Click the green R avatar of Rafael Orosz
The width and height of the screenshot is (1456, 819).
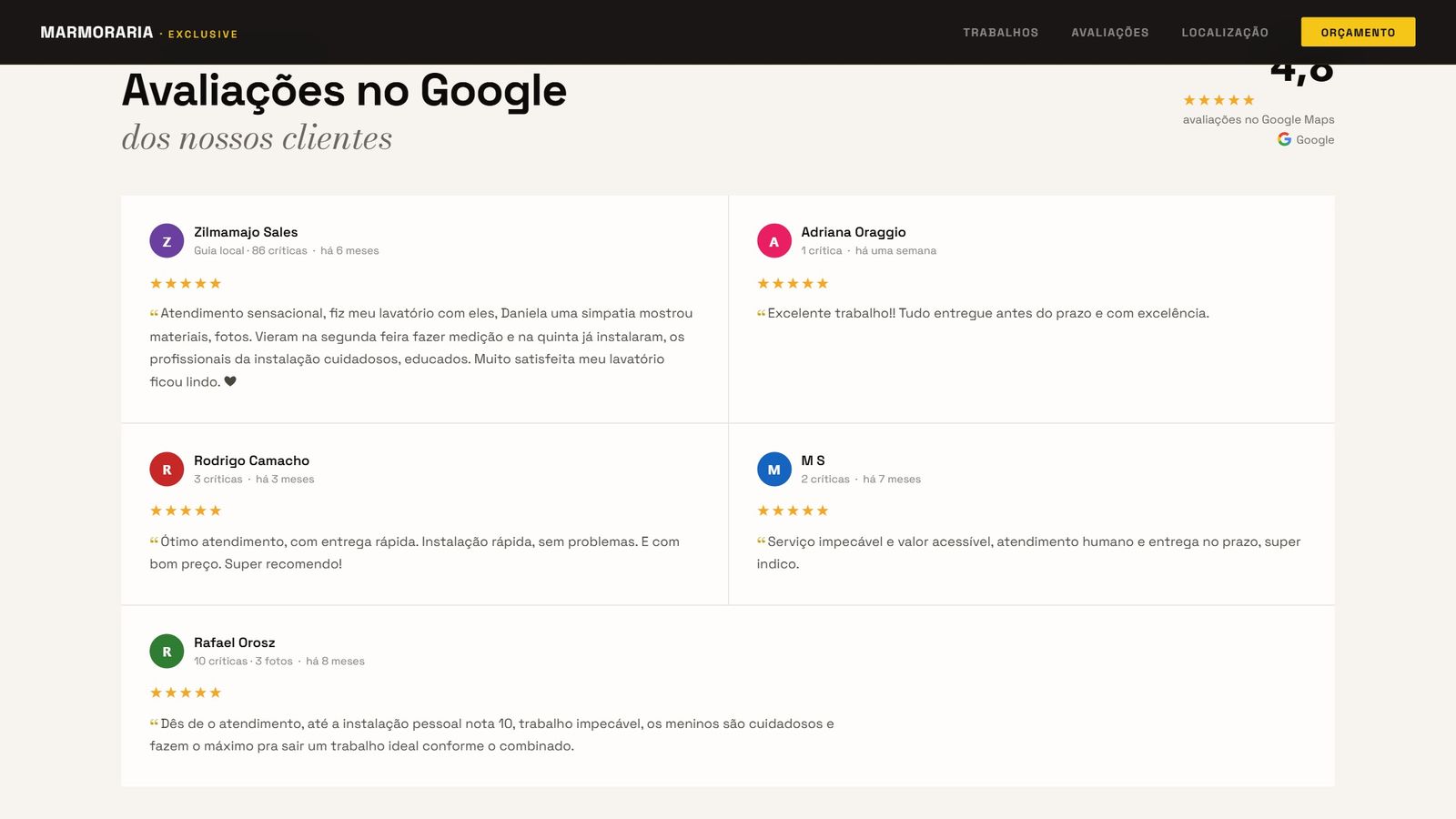point(167,652)
